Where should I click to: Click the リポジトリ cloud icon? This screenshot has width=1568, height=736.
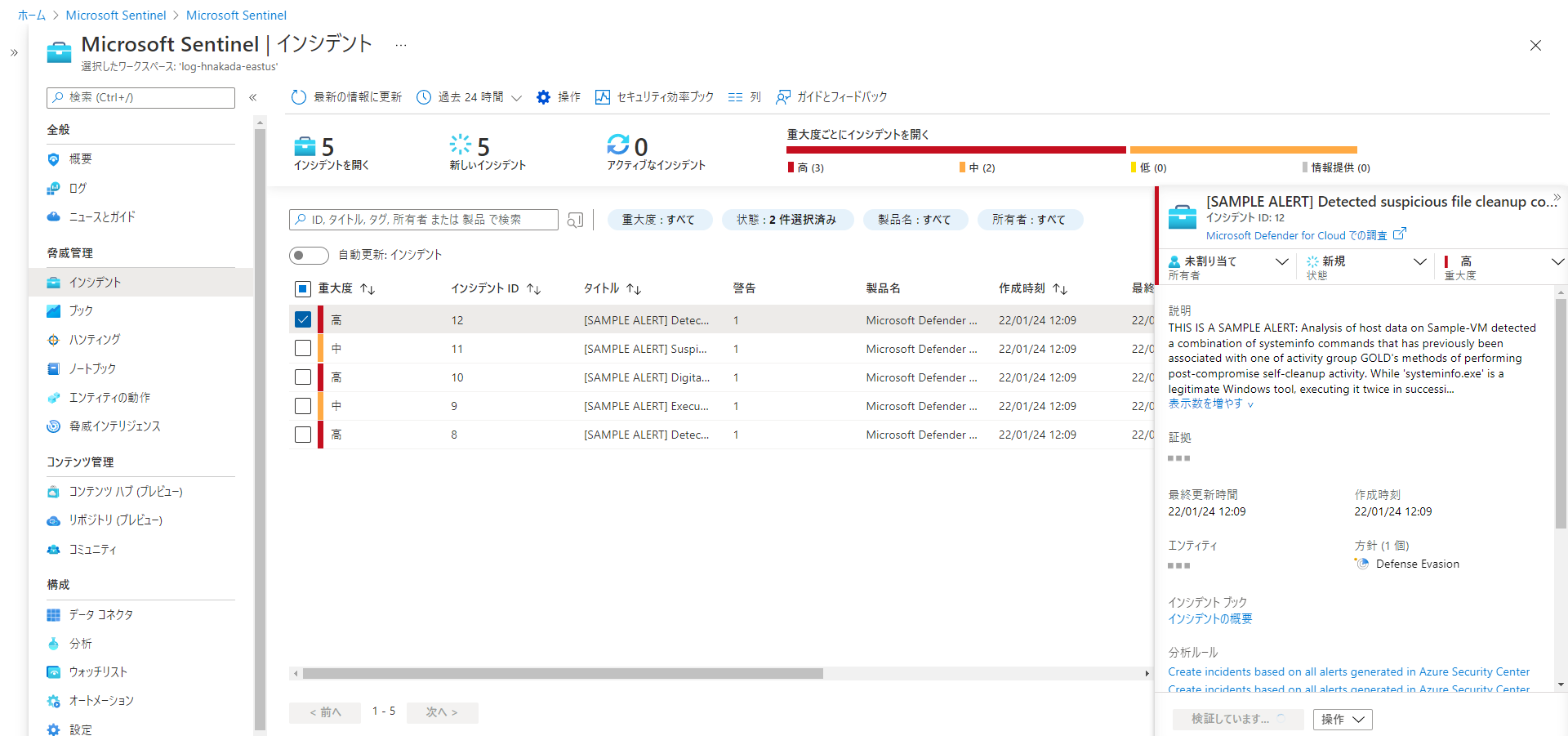pos(54,520)
